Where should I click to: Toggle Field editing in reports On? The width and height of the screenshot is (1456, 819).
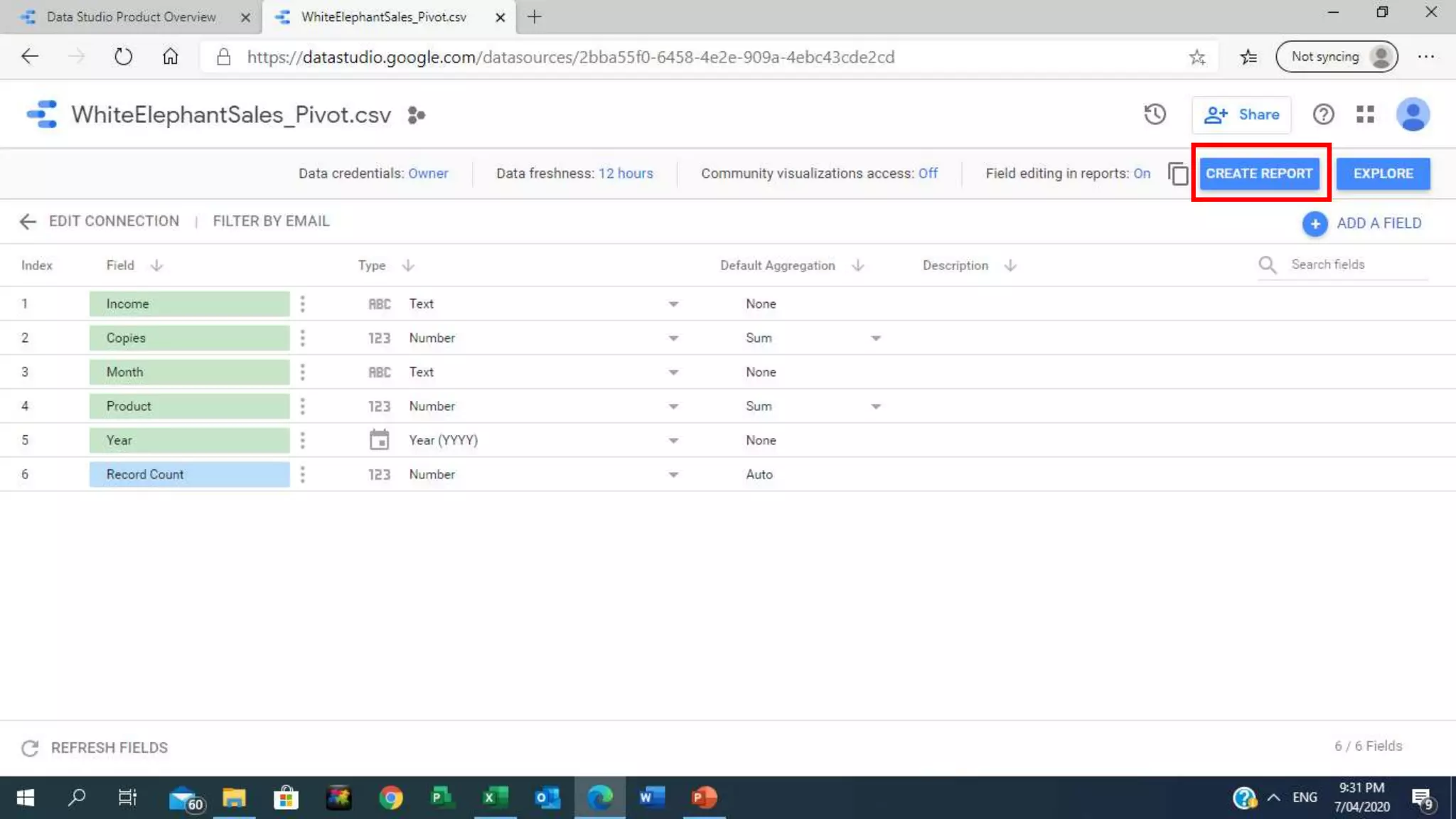1141,173
